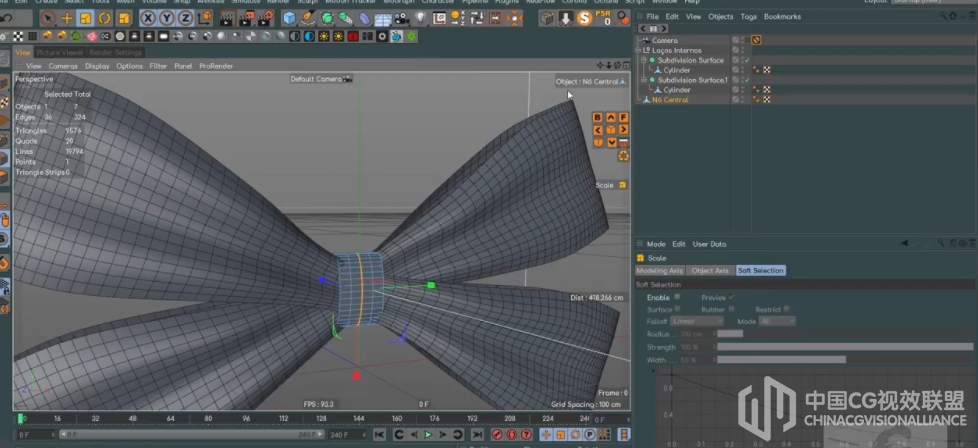The image size is (978, 448).
Task: Add a Camera object from toolbar
Action: click(402, 18)
